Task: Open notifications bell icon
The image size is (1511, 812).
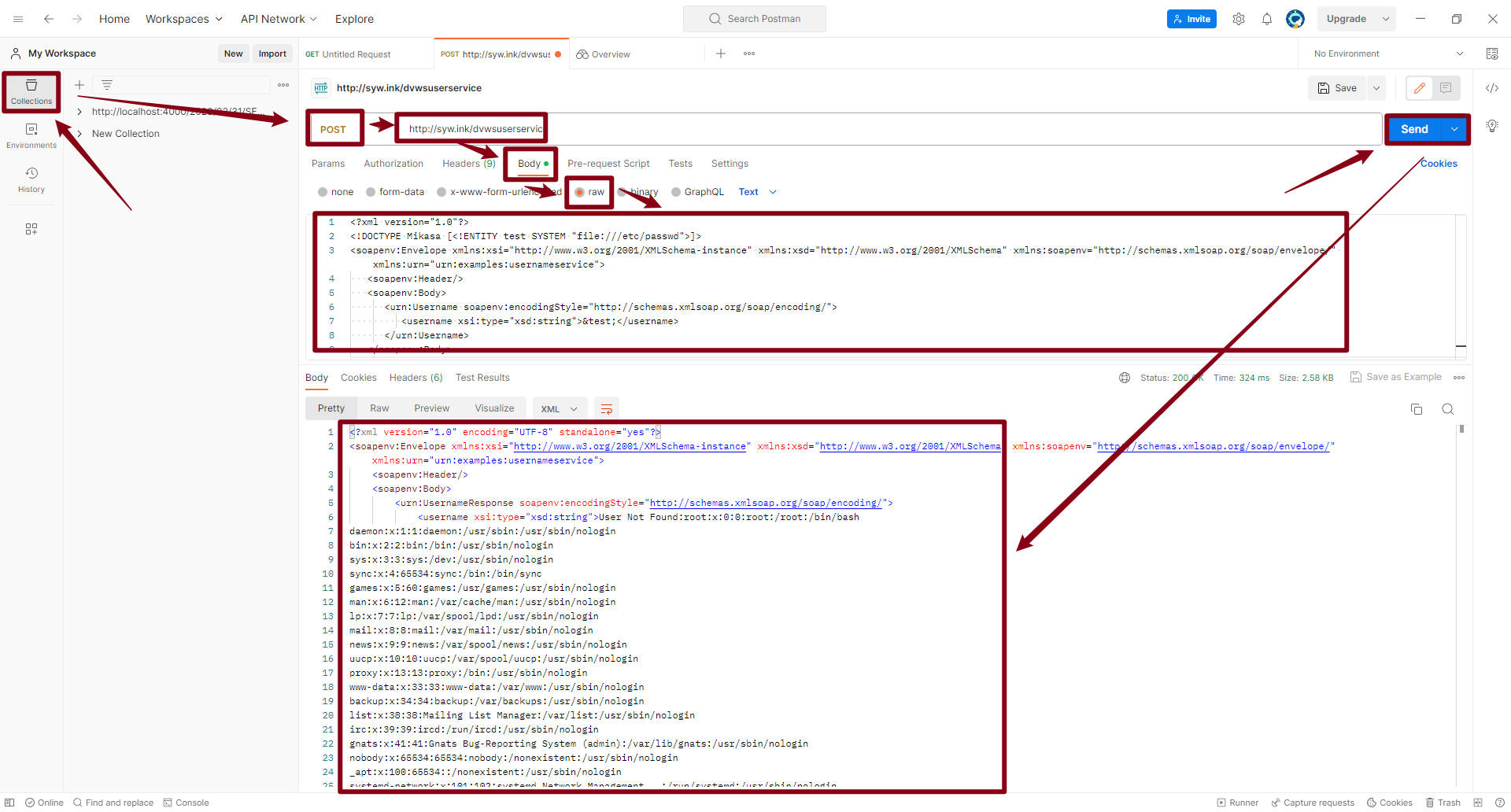Action: [1267, 19]
